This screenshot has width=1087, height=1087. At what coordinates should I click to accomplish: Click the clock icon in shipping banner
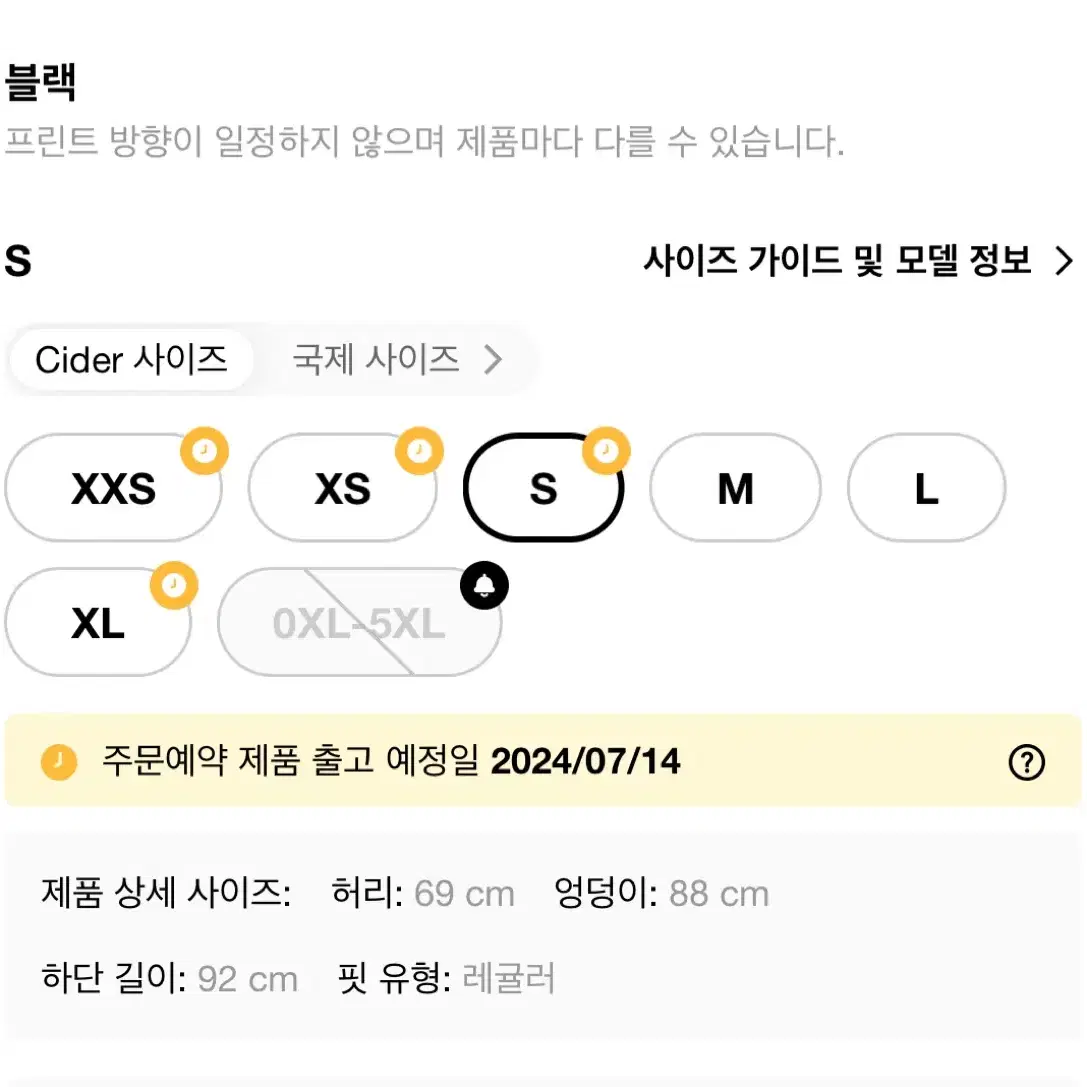59,763
